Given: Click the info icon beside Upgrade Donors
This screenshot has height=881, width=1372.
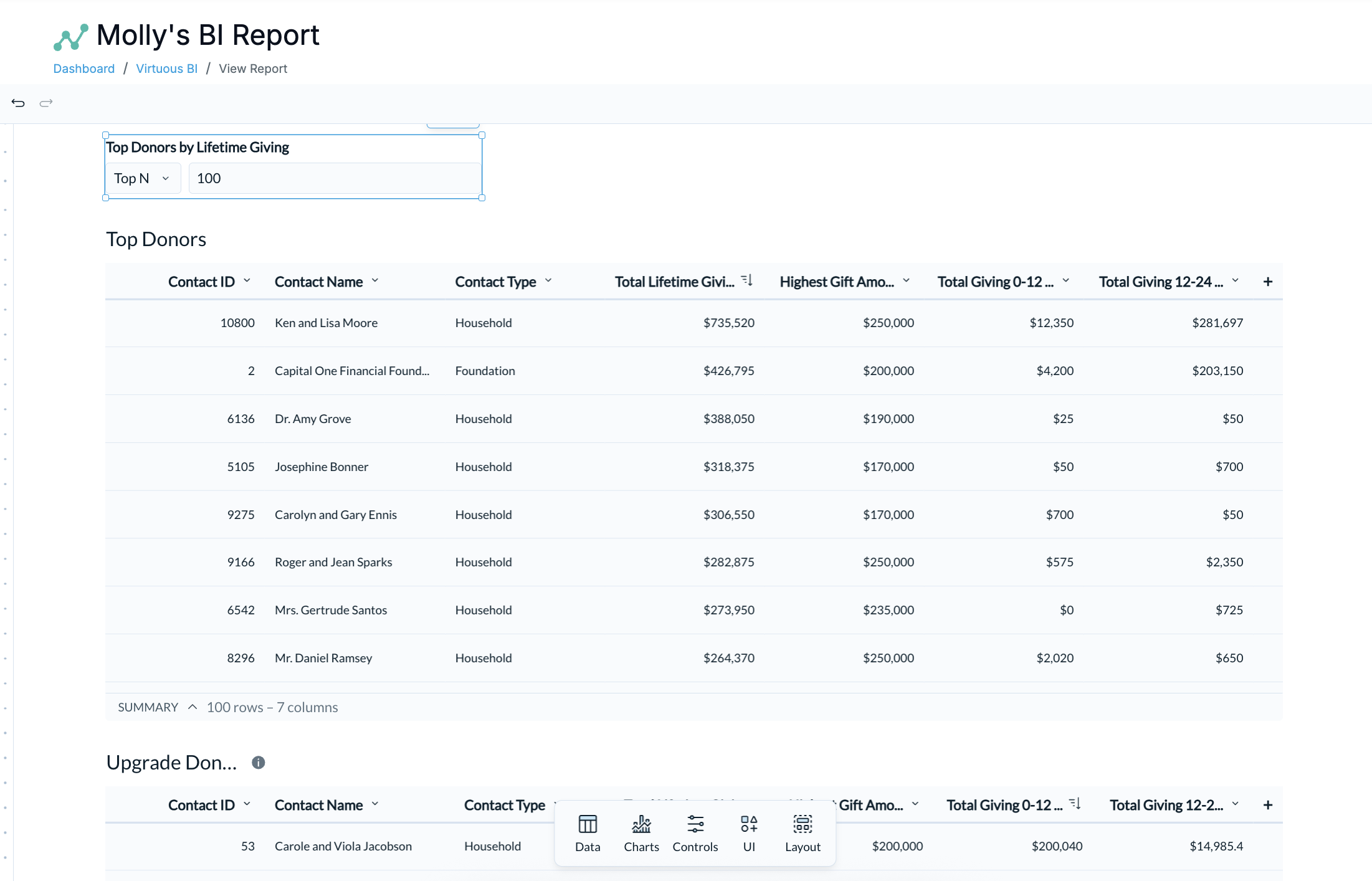Looking at the screenshot, I should tap(259, 763).
